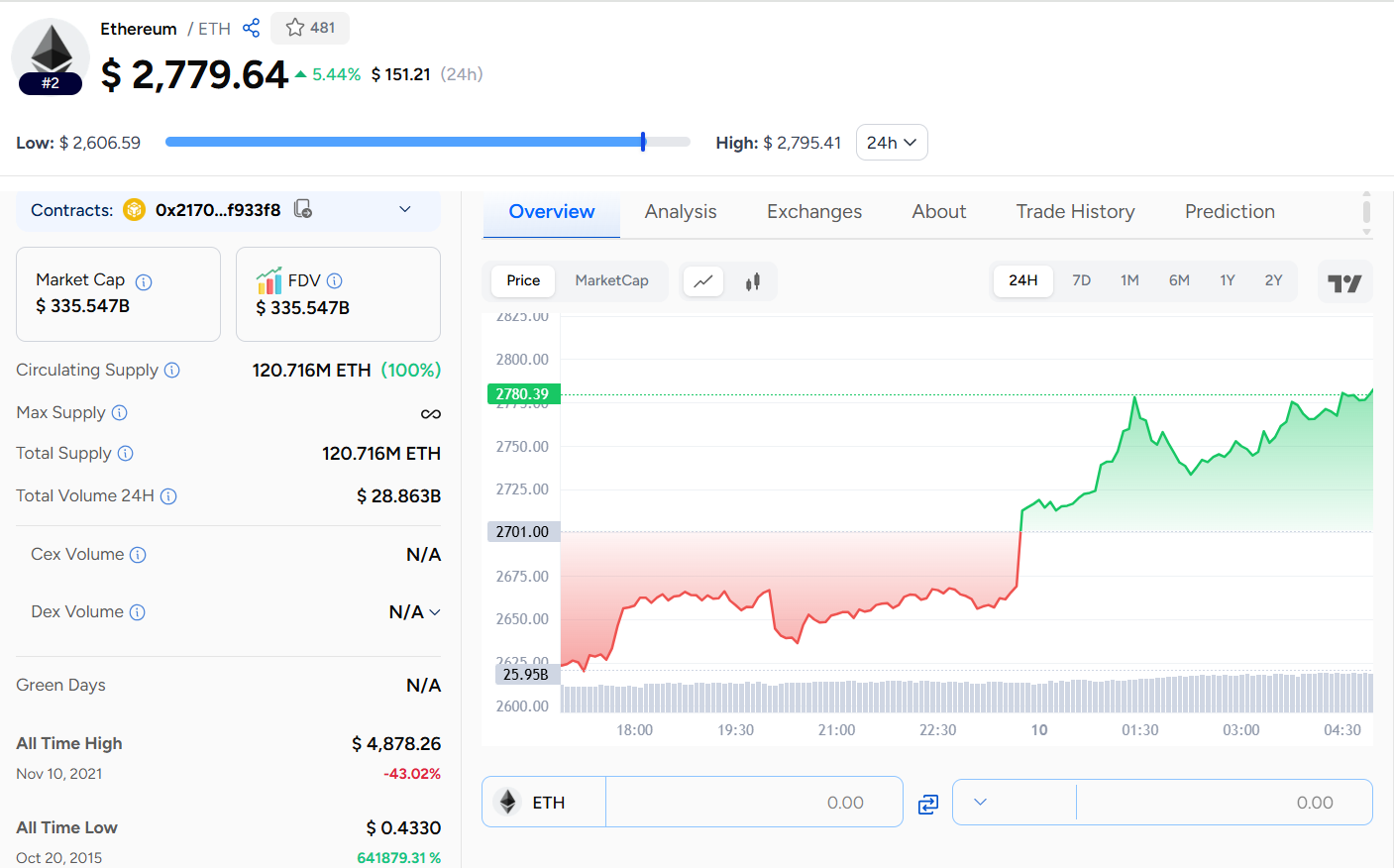The height and width of the screenshot is (868, 1394).
Task: Swap converter currencies with swap icon
Action: 928,804
